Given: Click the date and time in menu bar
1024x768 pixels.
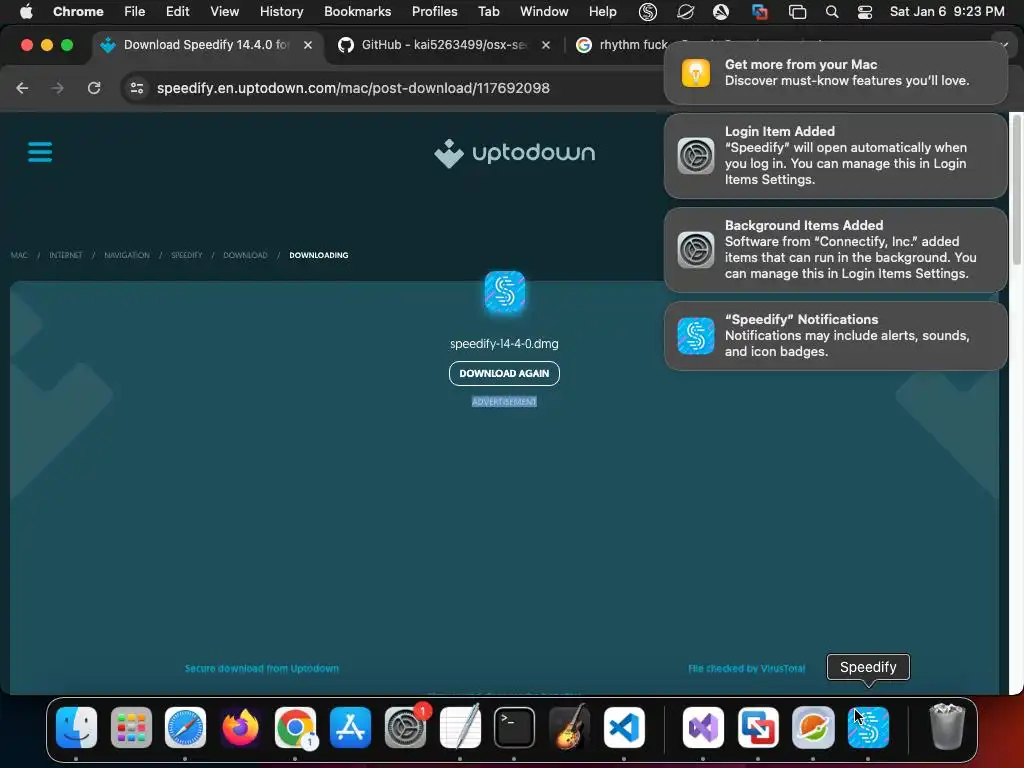Looking at the screenshot, I should pos(947,11).
